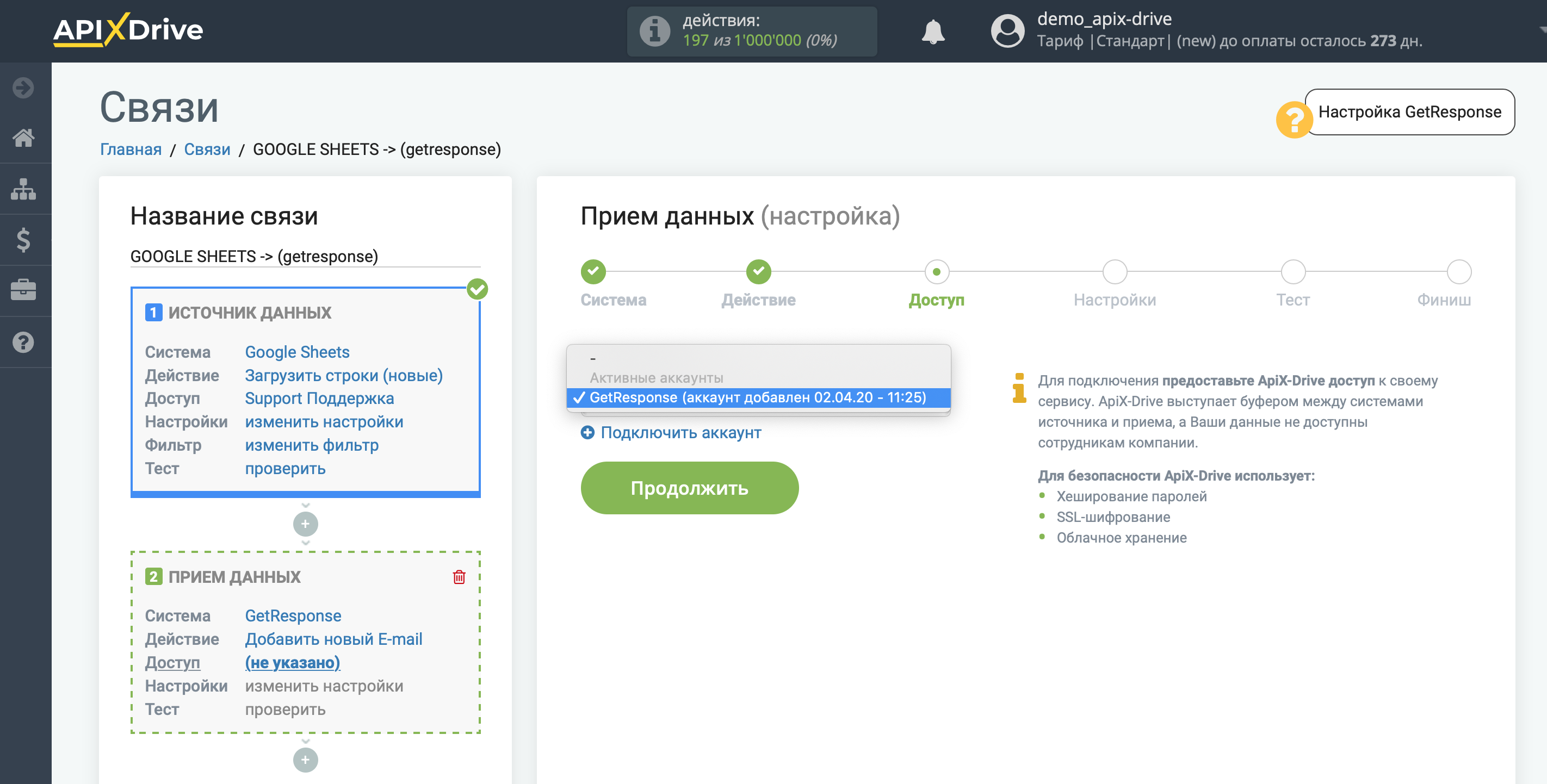Select GetResponse account option in dropdown

click(x=758, y=397)
